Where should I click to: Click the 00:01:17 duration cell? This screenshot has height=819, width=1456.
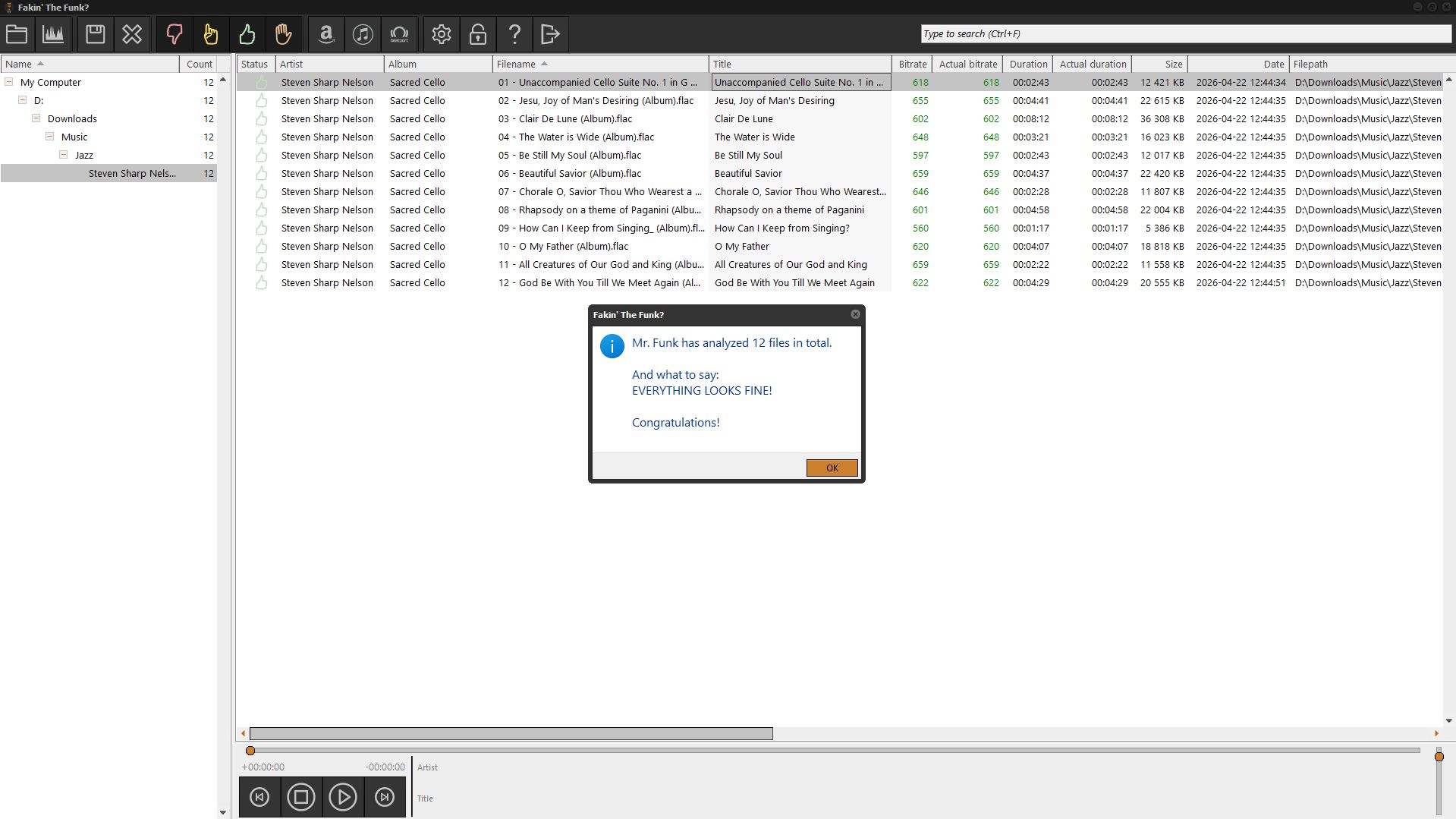[1030, 228]
